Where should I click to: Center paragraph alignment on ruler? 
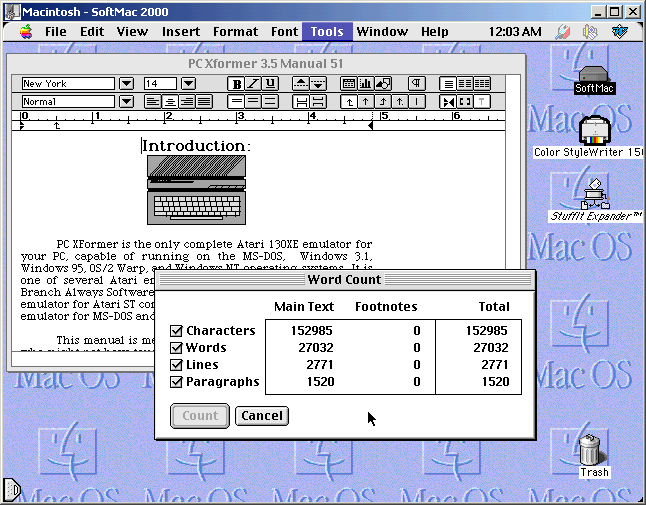coord(170,101)
